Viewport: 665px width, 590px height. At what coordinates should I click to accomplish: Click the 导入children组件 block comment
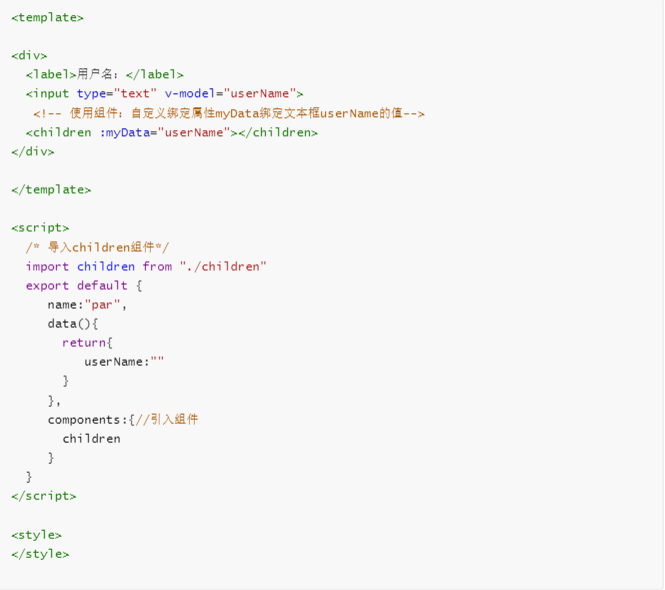97,247
